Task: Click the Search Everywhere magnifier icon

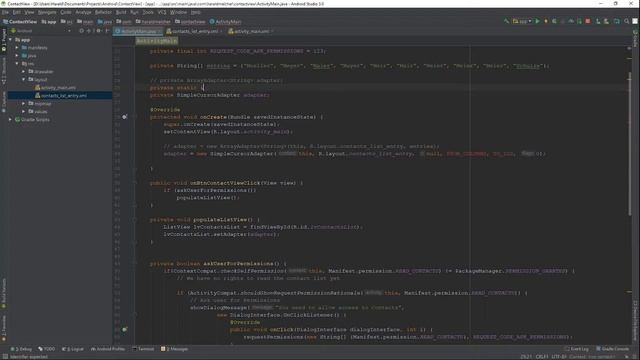Action: (627, 21)
